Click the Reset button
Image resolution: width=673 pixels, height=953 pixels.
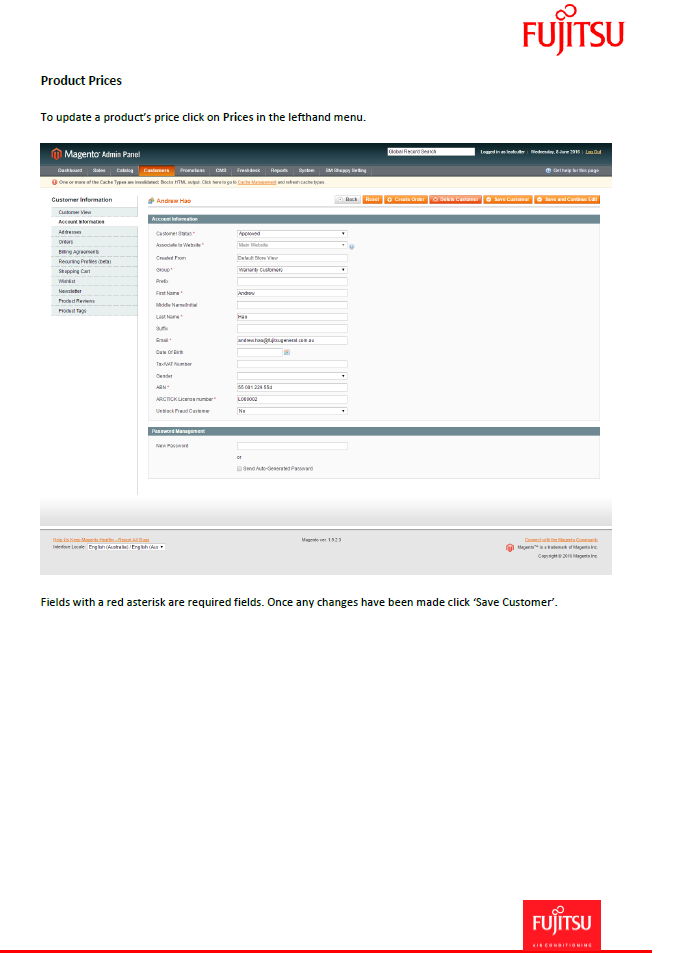(373, 199)
